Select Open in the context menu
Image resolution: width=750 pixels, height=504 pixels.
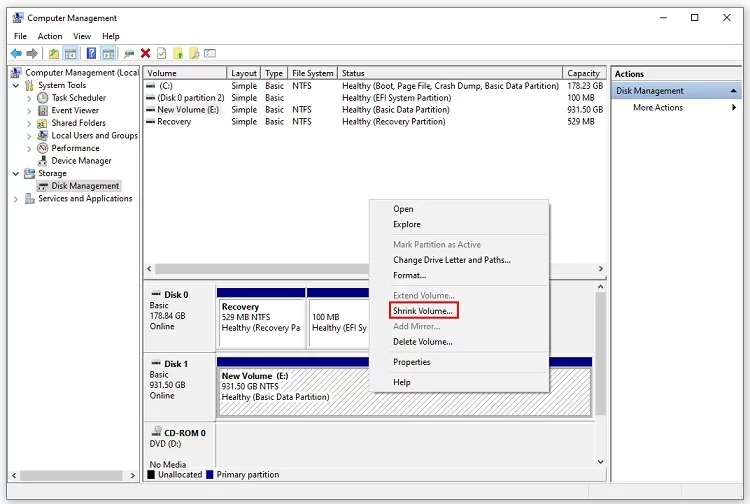pos(403,209)
